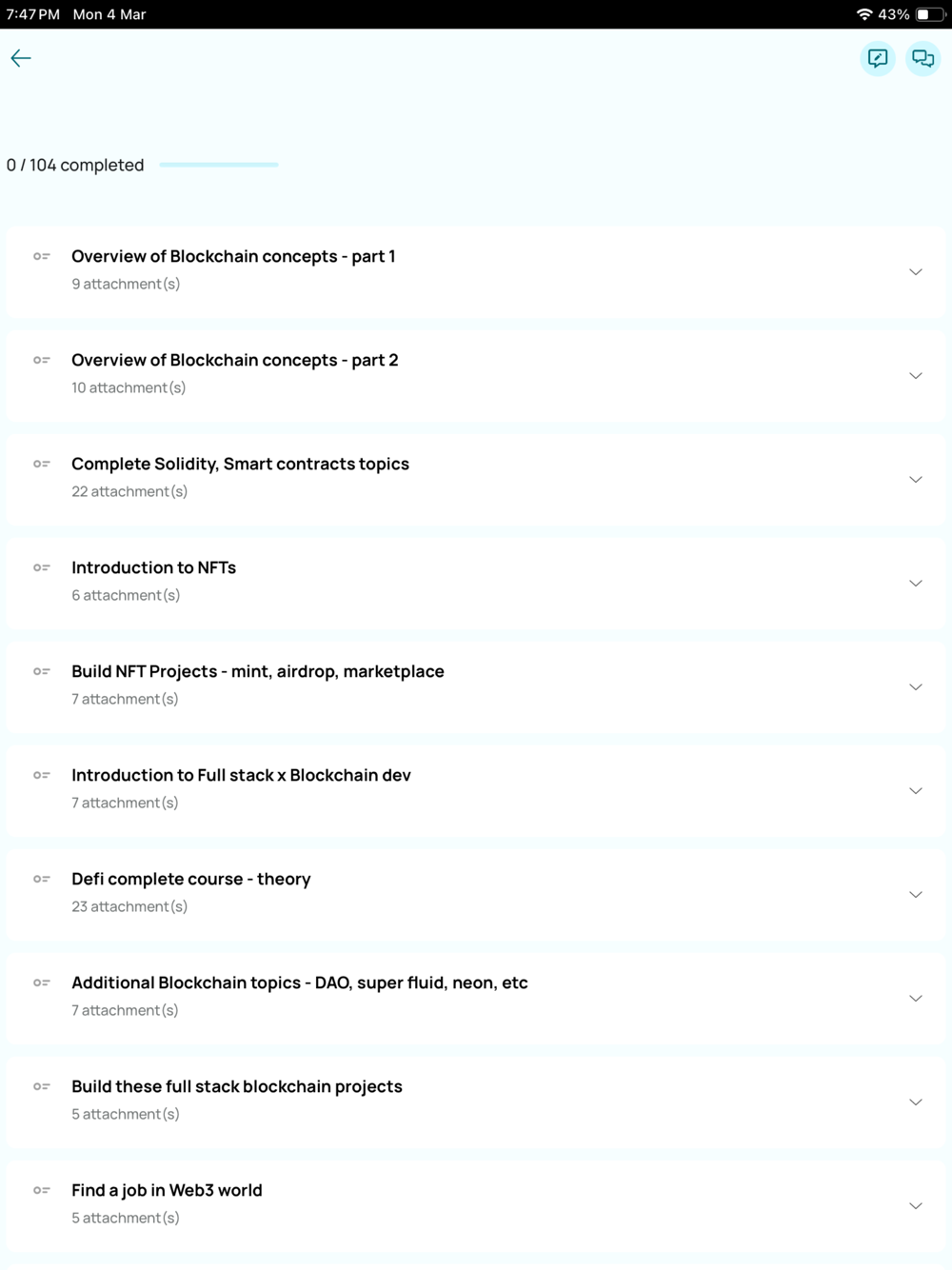
Task: Open 'Overview of Blockchain concepts - part 2' title
Action: (x=235, y=360)
